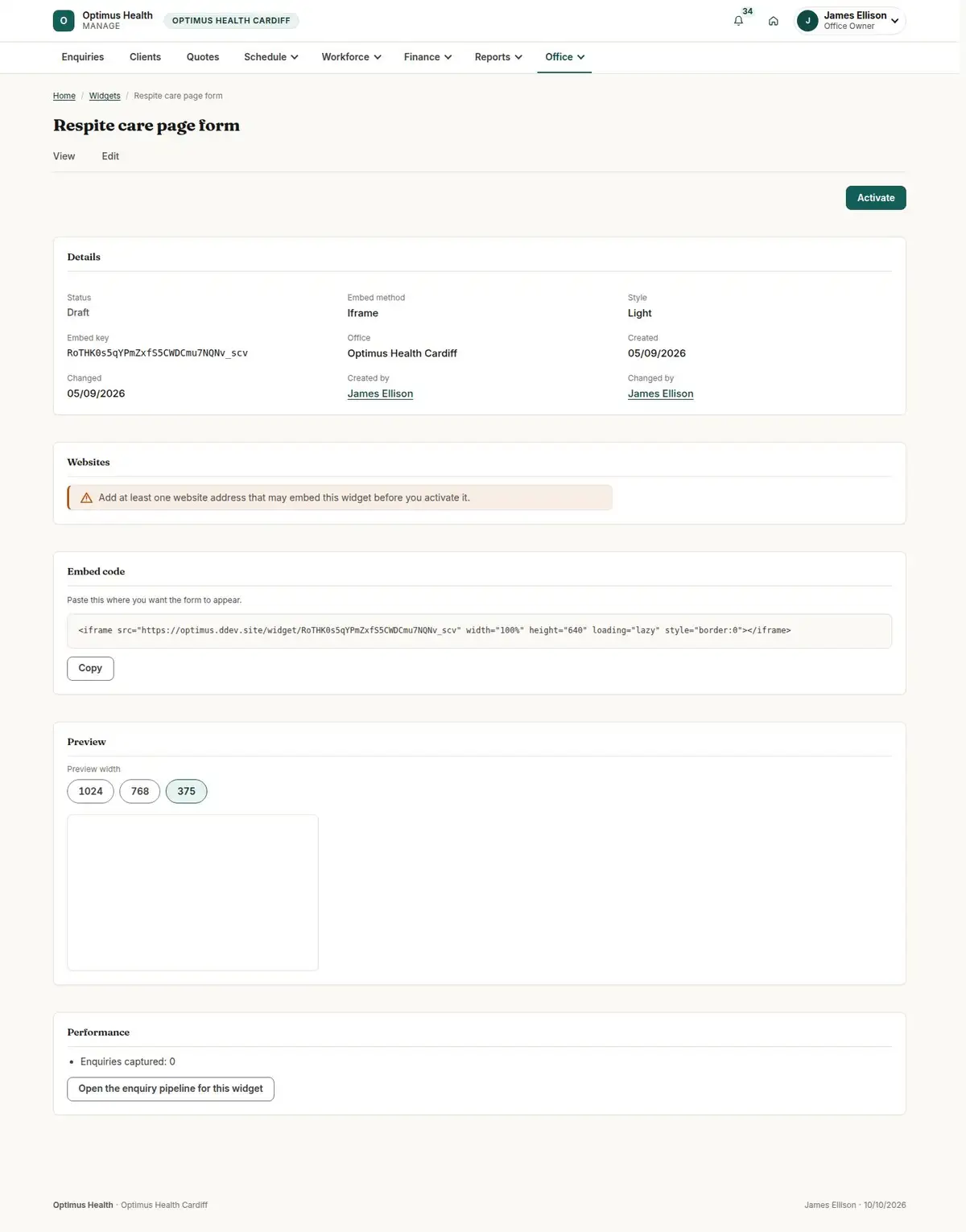966x1232 pixels.
Task: Click the Respite care page form heading
Action: 147,126
